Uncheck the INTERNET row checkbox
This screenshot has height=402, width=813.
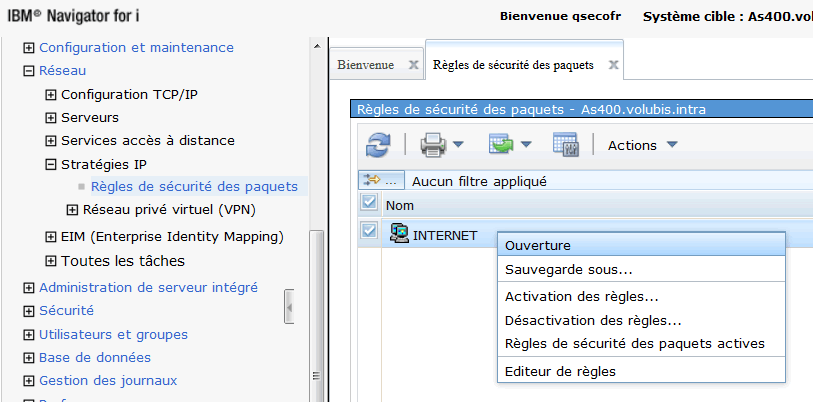pos(369,230)
